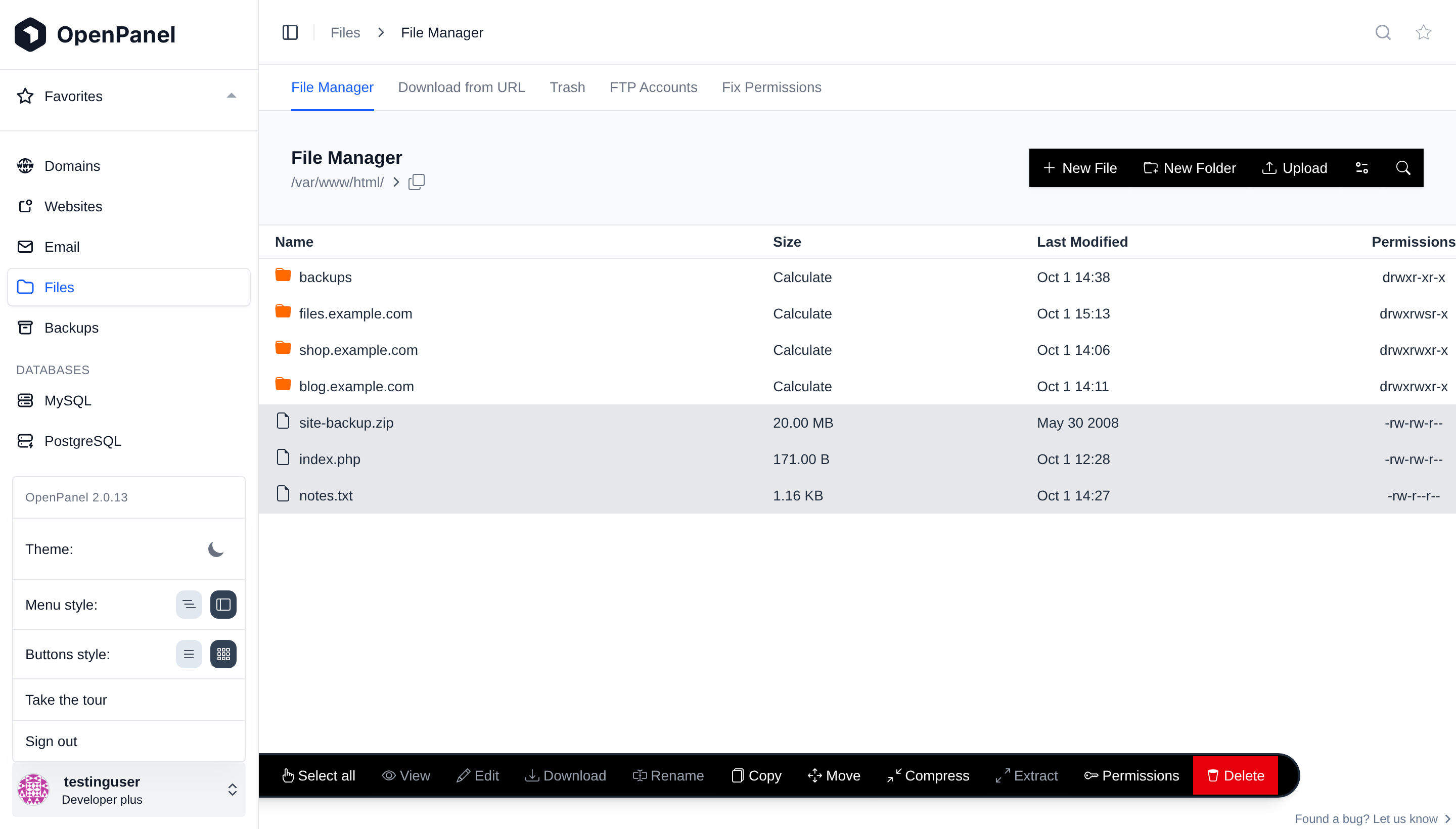Open Domains in sidebar
The height and width of the screenshot is (829, 1456).
coord(129,166)
